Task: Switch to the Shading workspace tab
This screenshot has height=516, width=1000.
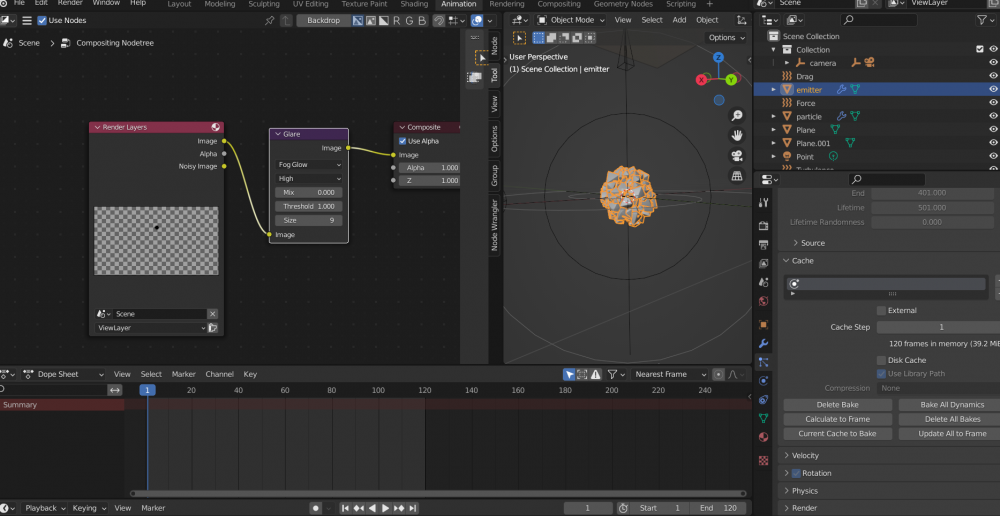Action: (414, 4)
